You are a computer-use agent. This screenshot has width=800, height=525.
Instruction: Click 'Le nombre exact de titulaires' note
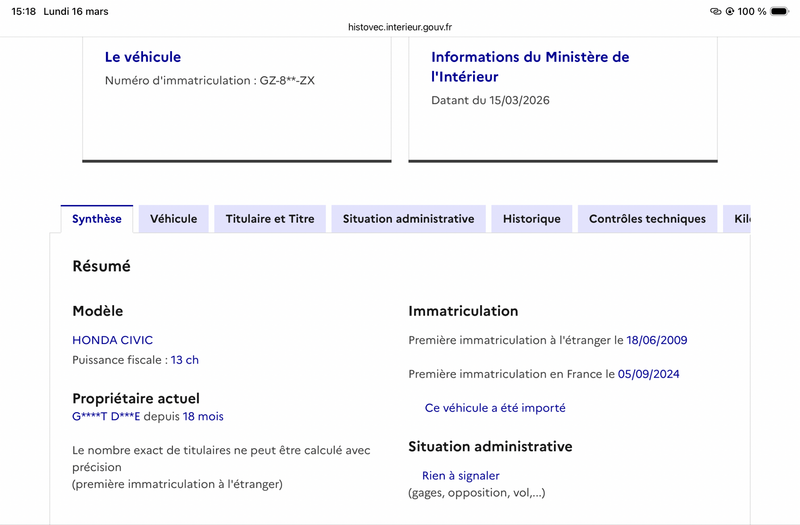coord(221,467)
